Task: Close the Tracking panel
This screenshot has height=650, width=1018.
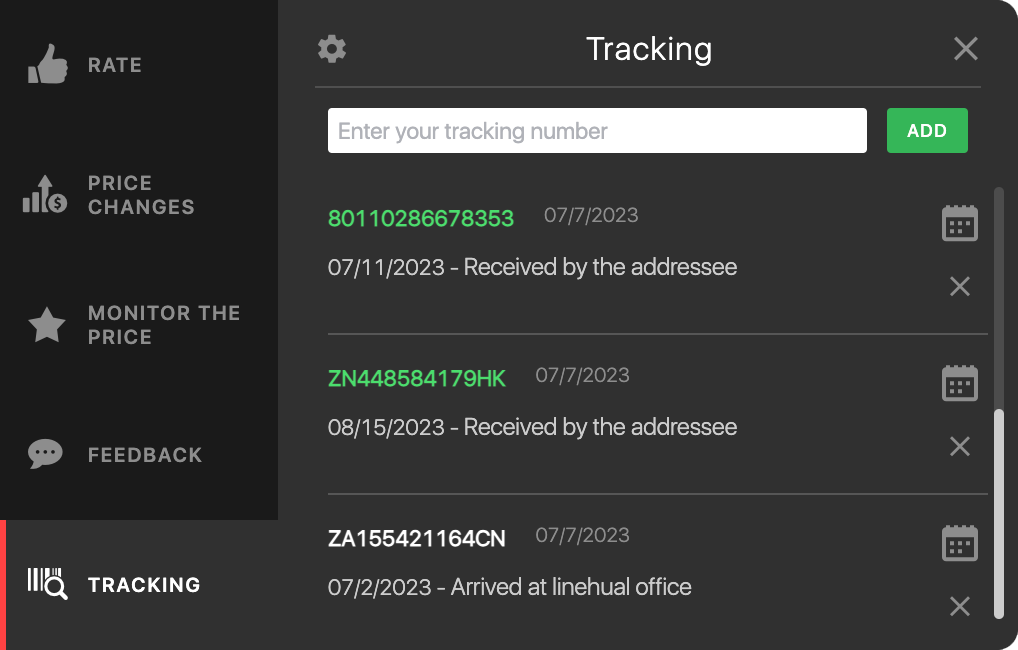Action: [x=965, y=49]
